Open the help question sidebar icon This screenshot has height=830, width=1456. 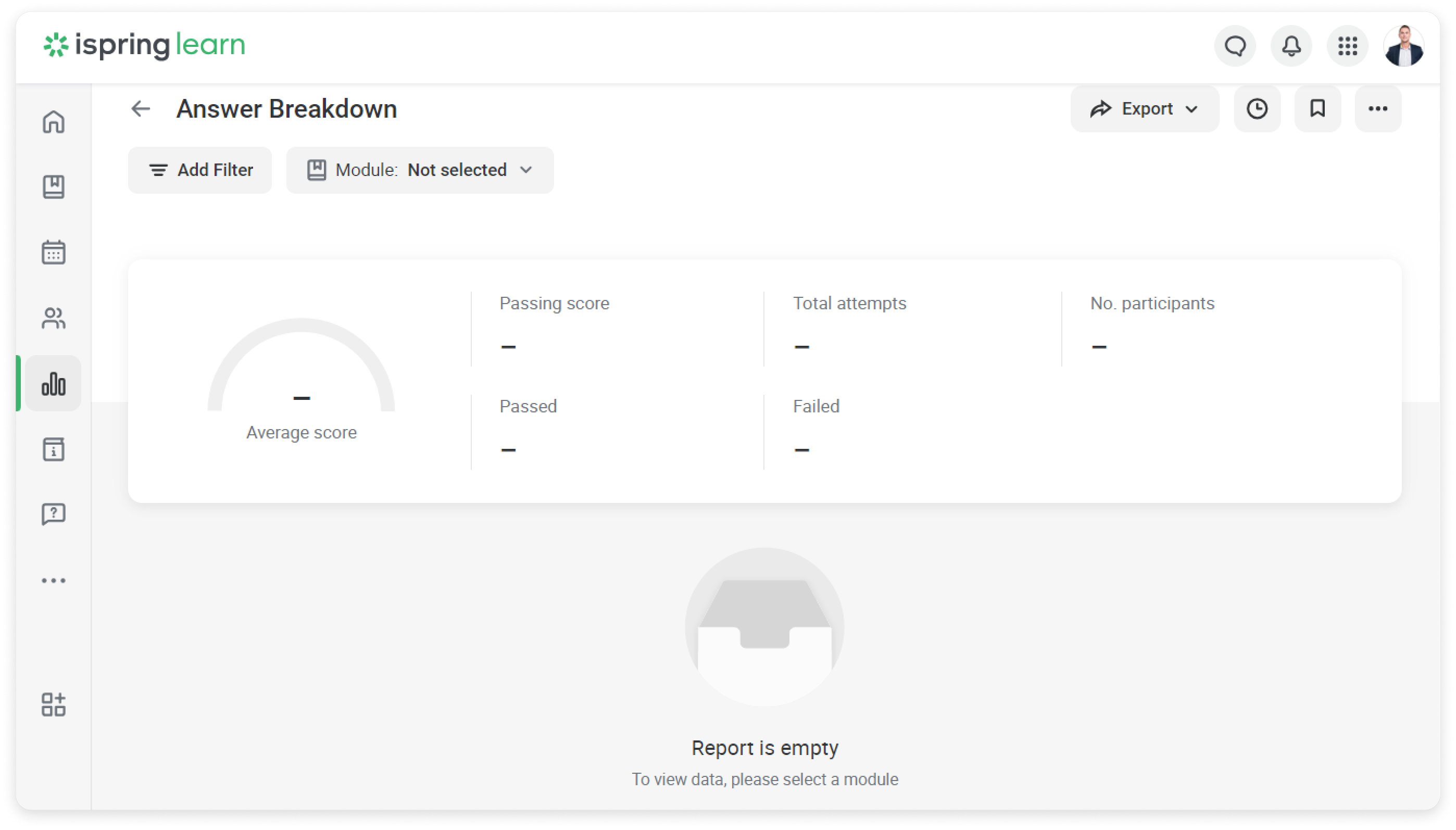(x=54, y=515)
